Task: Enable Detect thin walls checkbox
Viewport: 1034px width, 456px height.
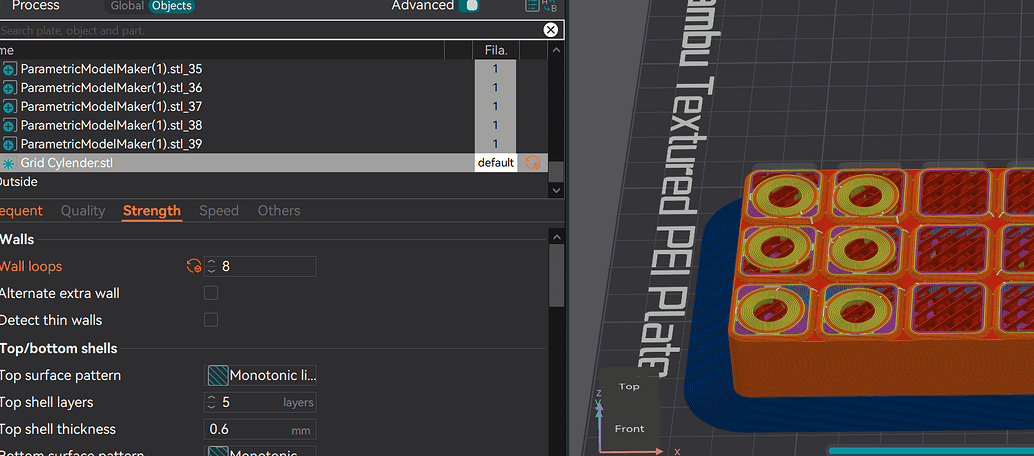Action: pyautogui.click(x=211, y=320)
